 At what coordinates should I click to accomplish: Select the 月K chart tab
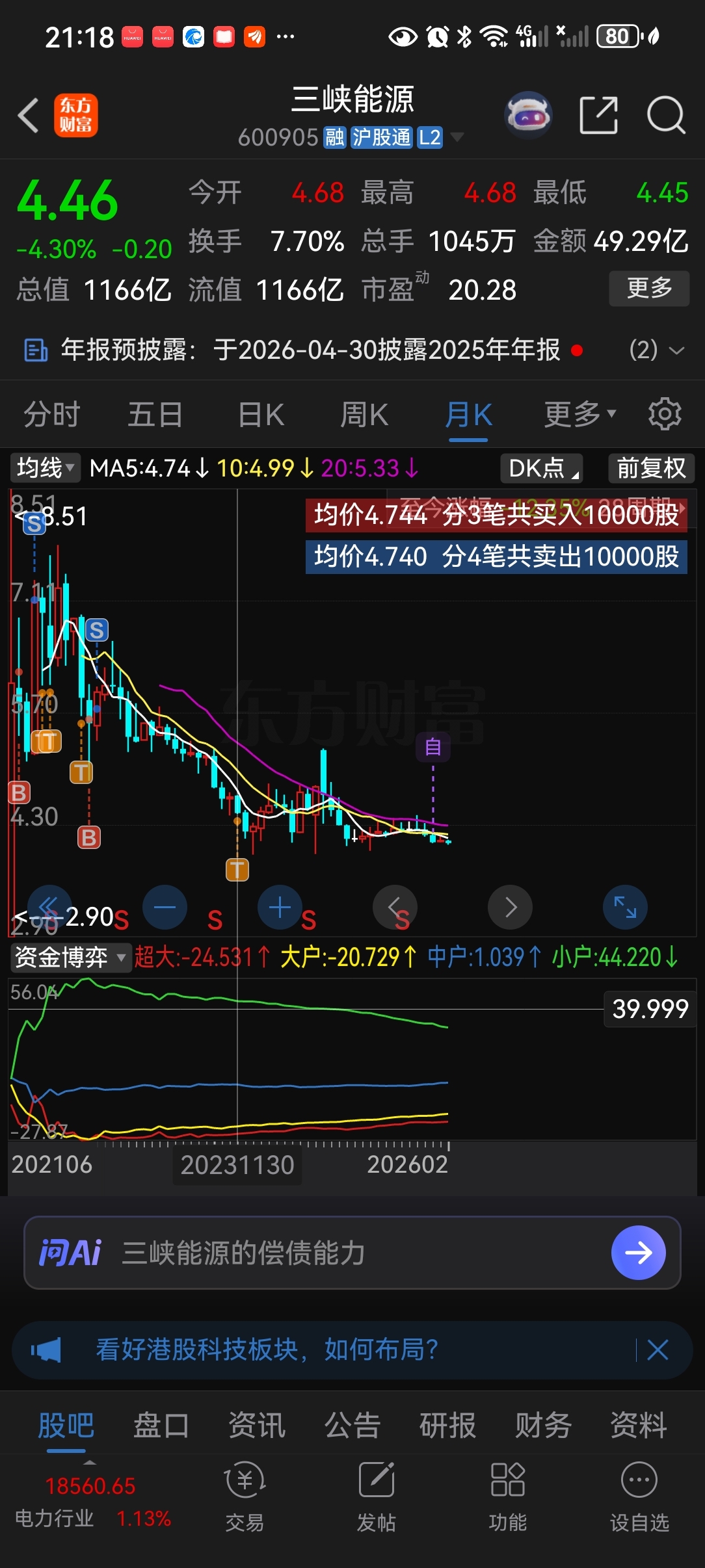click(x=468, y=414)
